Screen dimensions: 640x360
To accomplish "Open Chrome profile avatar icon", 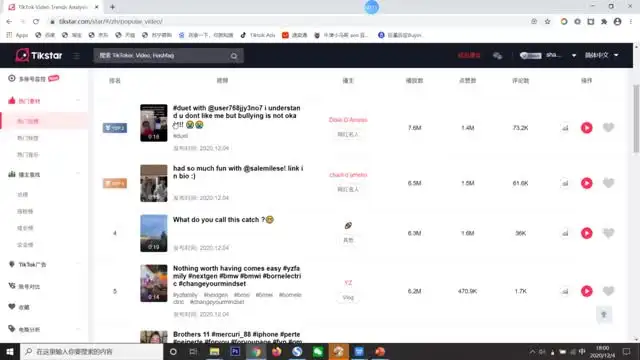I will tap(617, 22).
